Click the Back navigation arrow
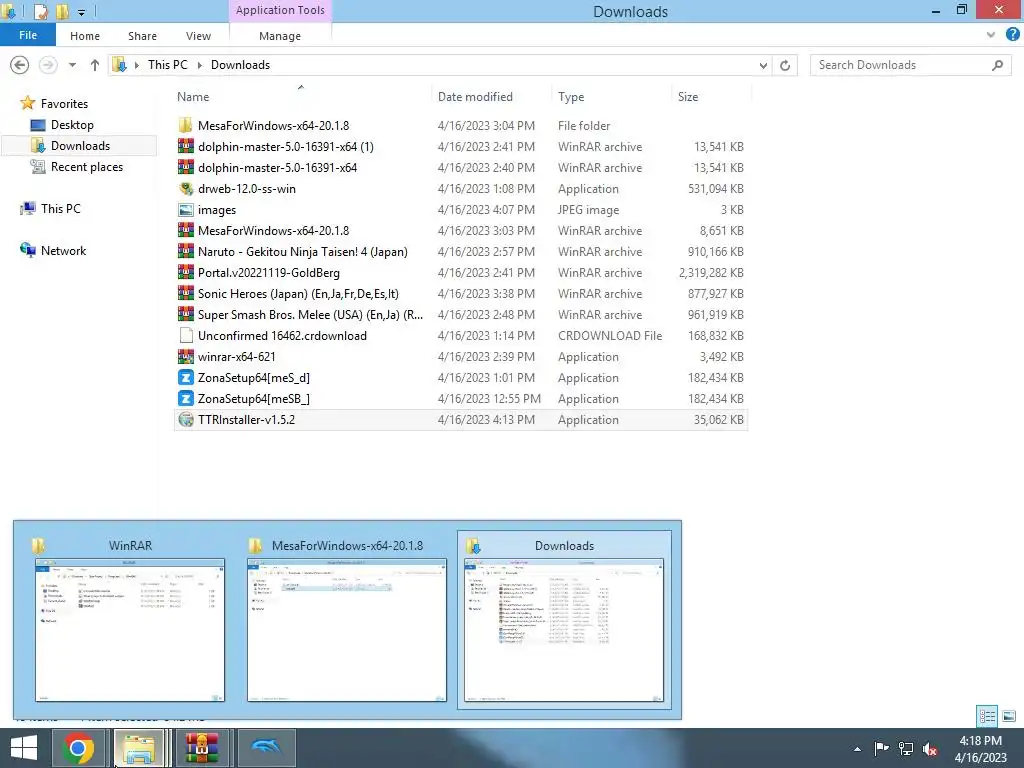The image size is (1024, 768). coord(20,65)
